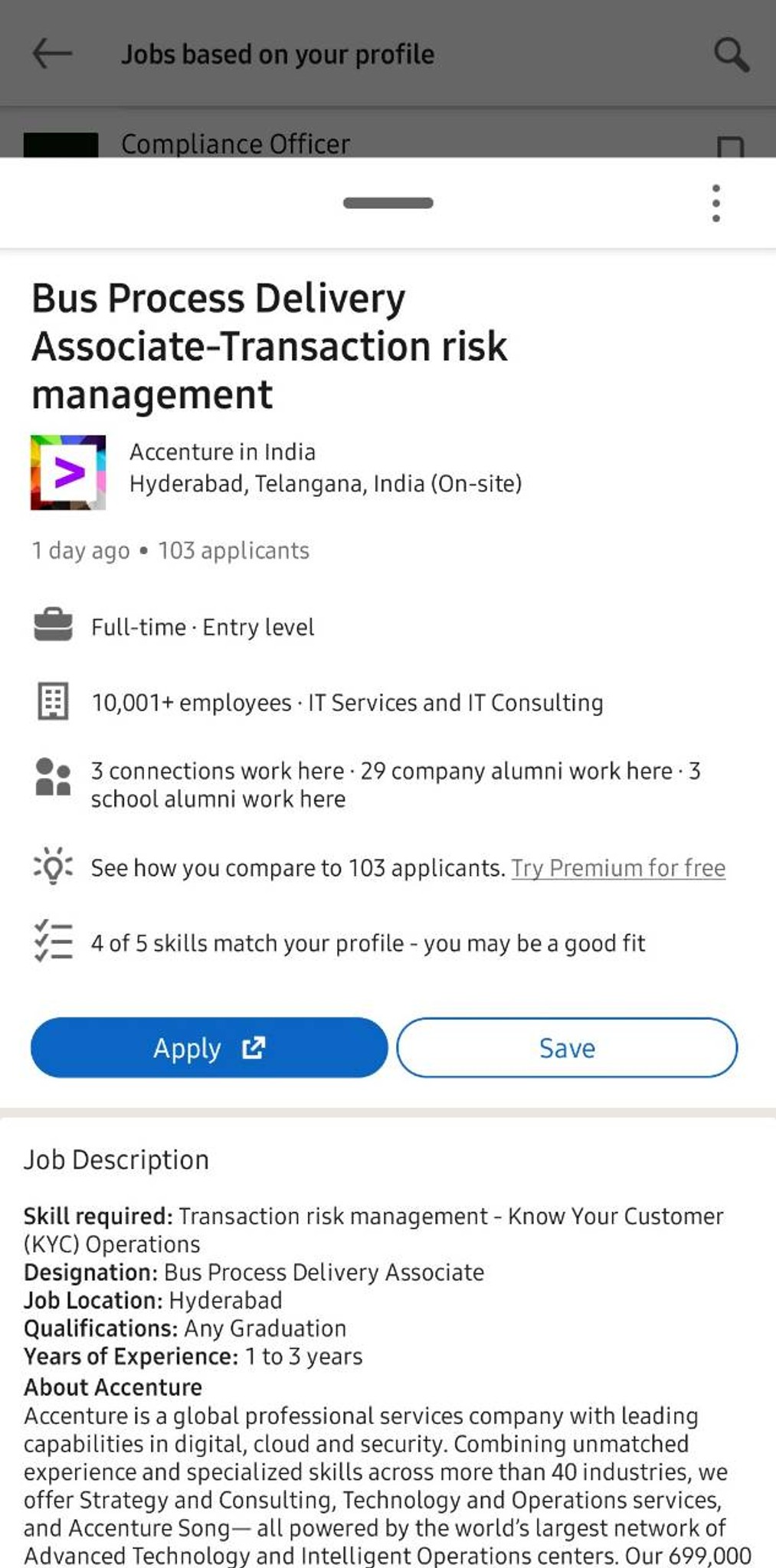The height and width of the screenshot is (1568, 776).
Task: Open Try Premium for free link
Action: [618, 867]
